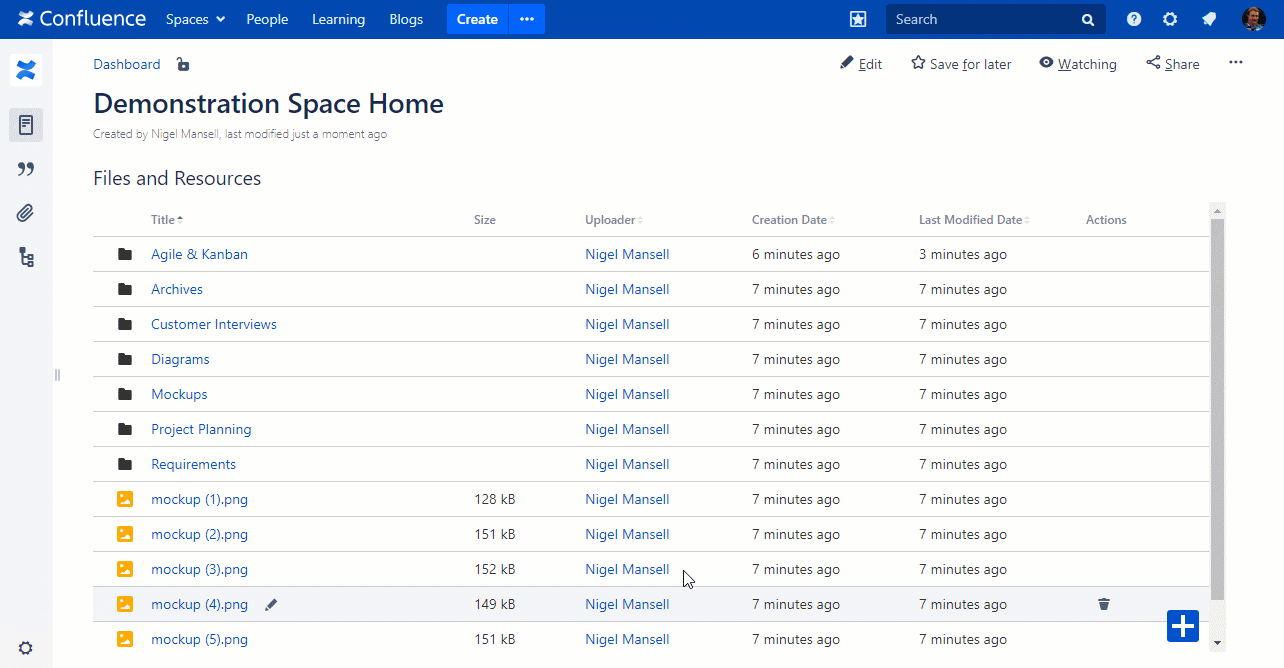The image size is (1284, 668).
Task: Toggle Save for later star
Action: [960, 64]
